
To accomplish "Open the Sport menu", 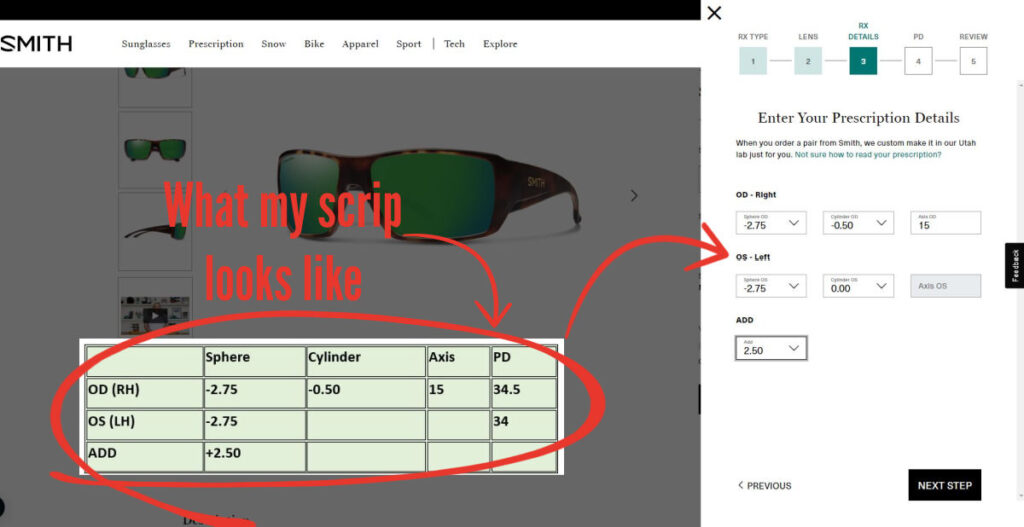I will coord(408,44).
